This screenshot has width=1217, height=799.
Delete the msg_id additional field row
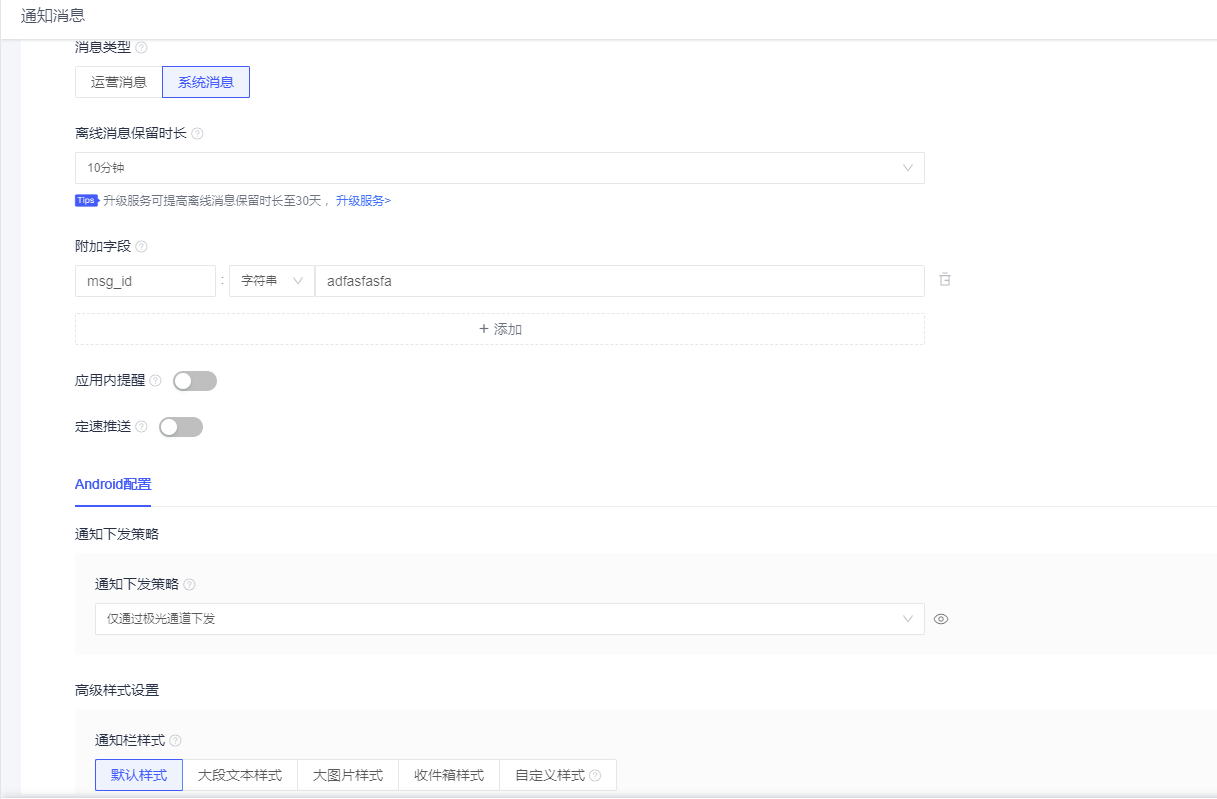pos(945,280)
